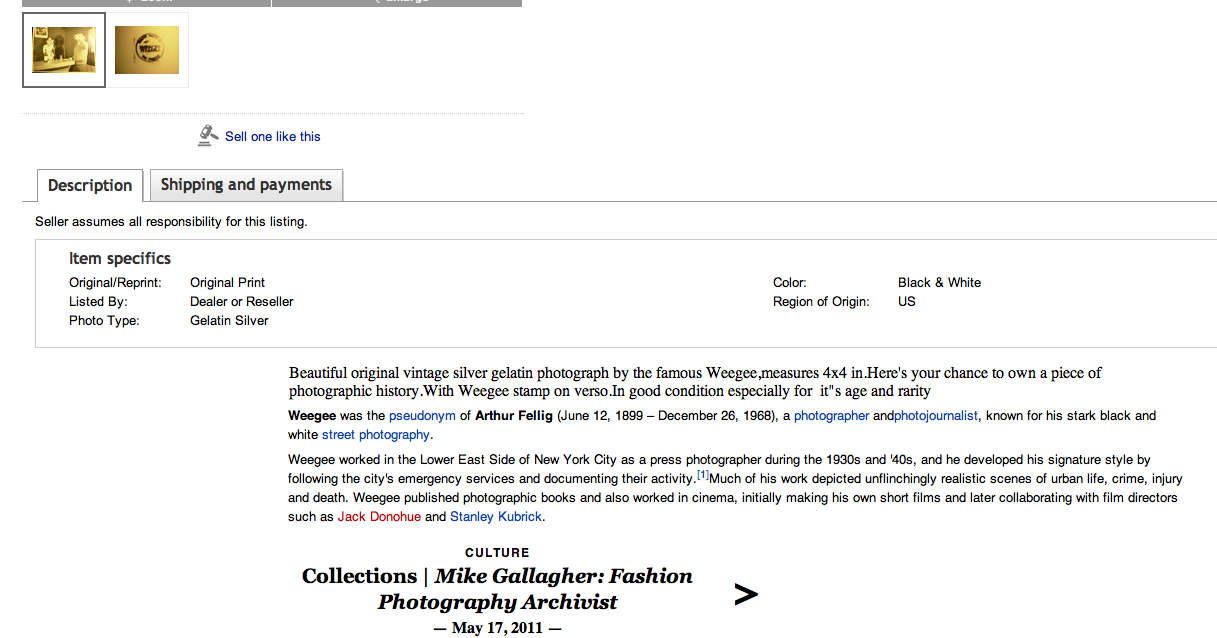Click the gavel icon beside Sell one like this
This screenshot has width=1217, height=638.
point(208,136)
